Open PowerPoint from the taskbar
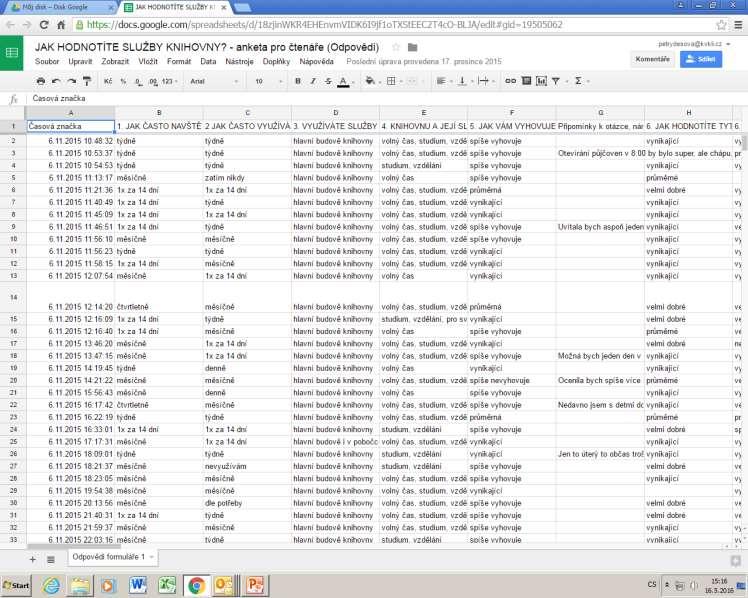This screenshot has height=598, width=748. (255, 585)
